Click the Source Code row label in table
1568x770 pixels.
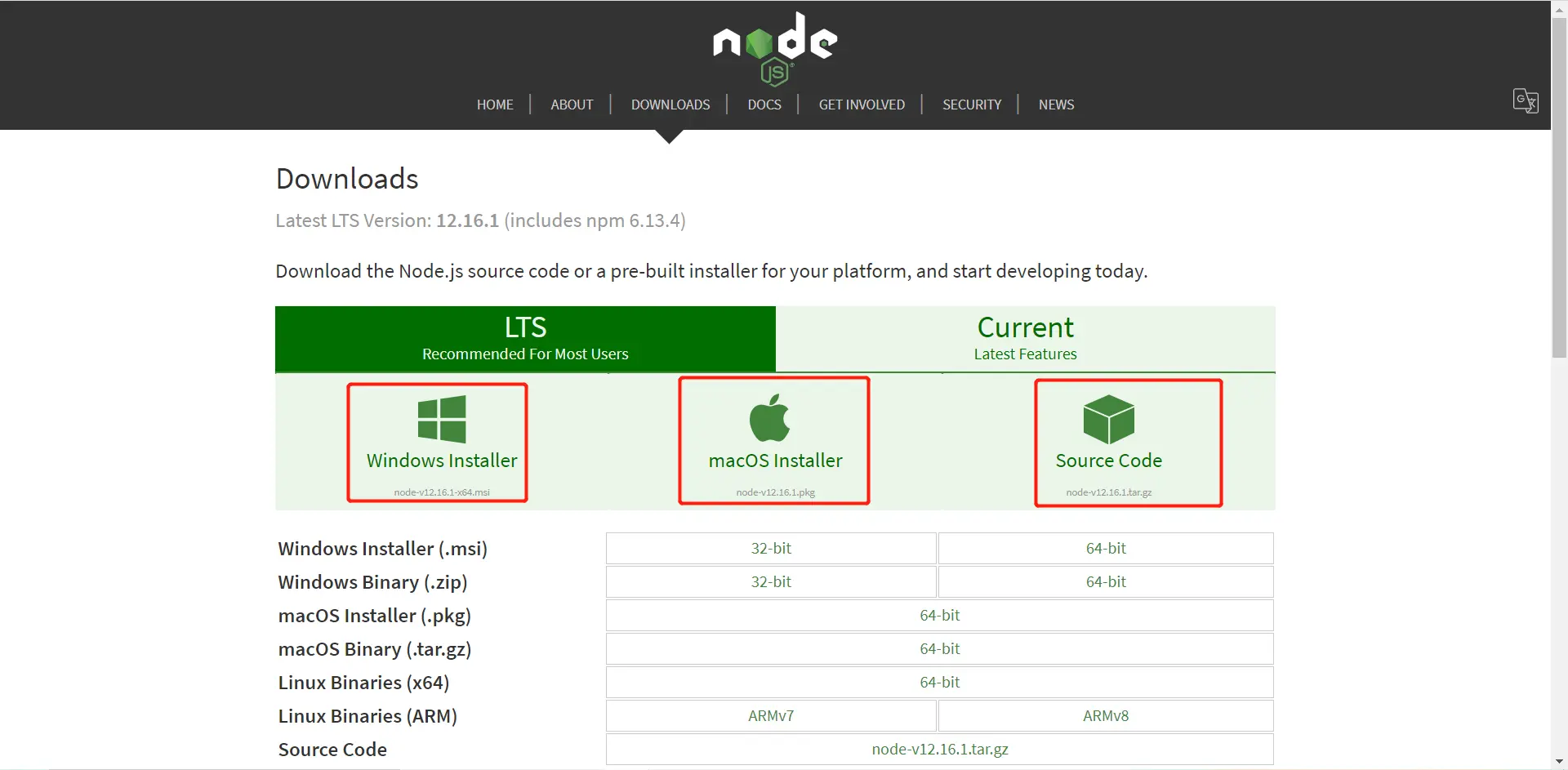pyautogui.click(x=332, y=750)
